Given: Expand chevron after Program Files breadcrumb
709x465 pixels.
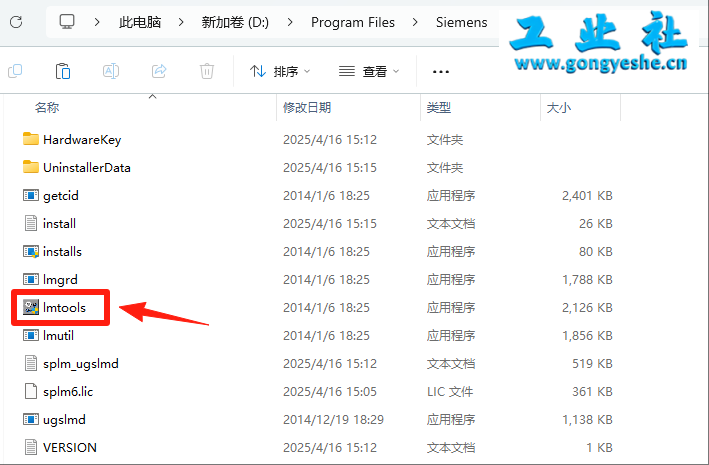Looking at the screenshot, I should (415, 22).
